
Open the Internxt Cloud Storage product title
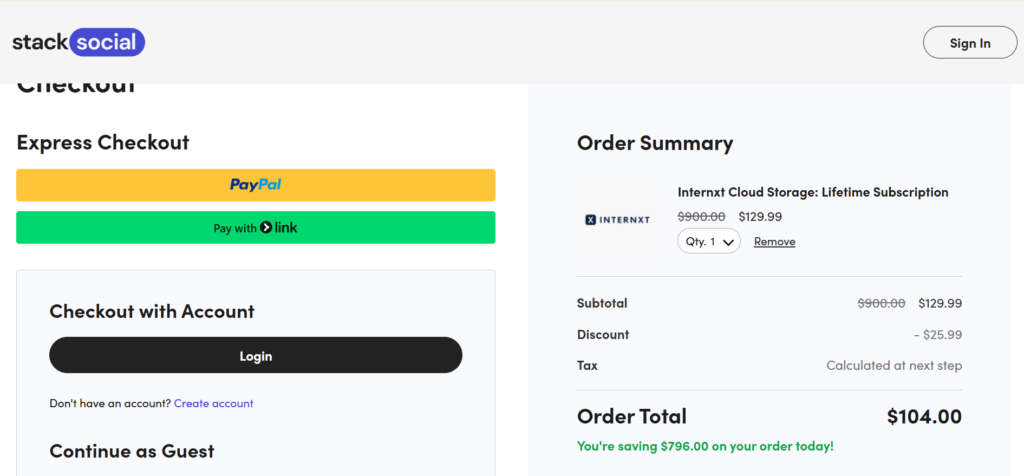point(812,192)
